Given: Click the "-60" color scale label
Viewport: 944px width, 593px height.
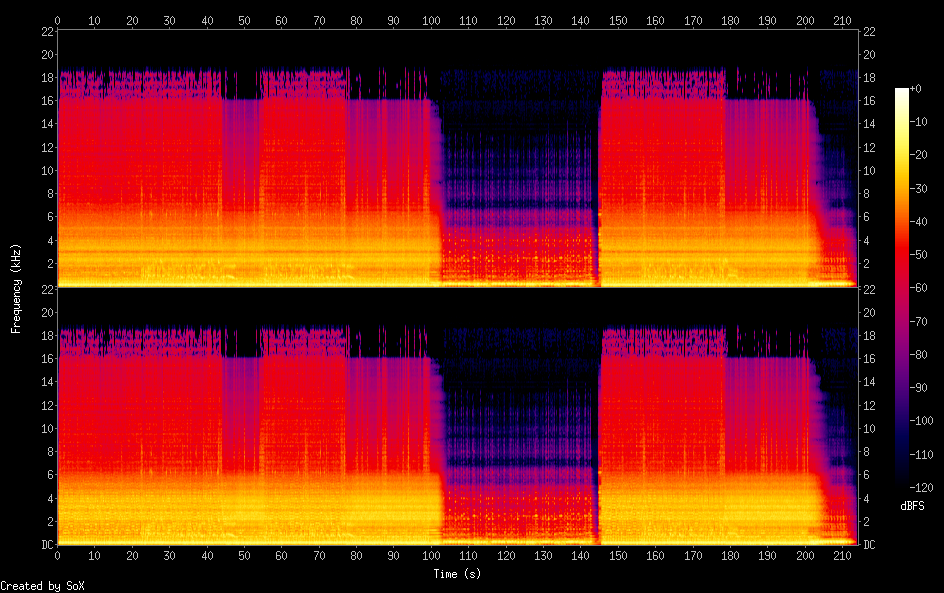Looking at the screenshot, I should click(919, 288).
